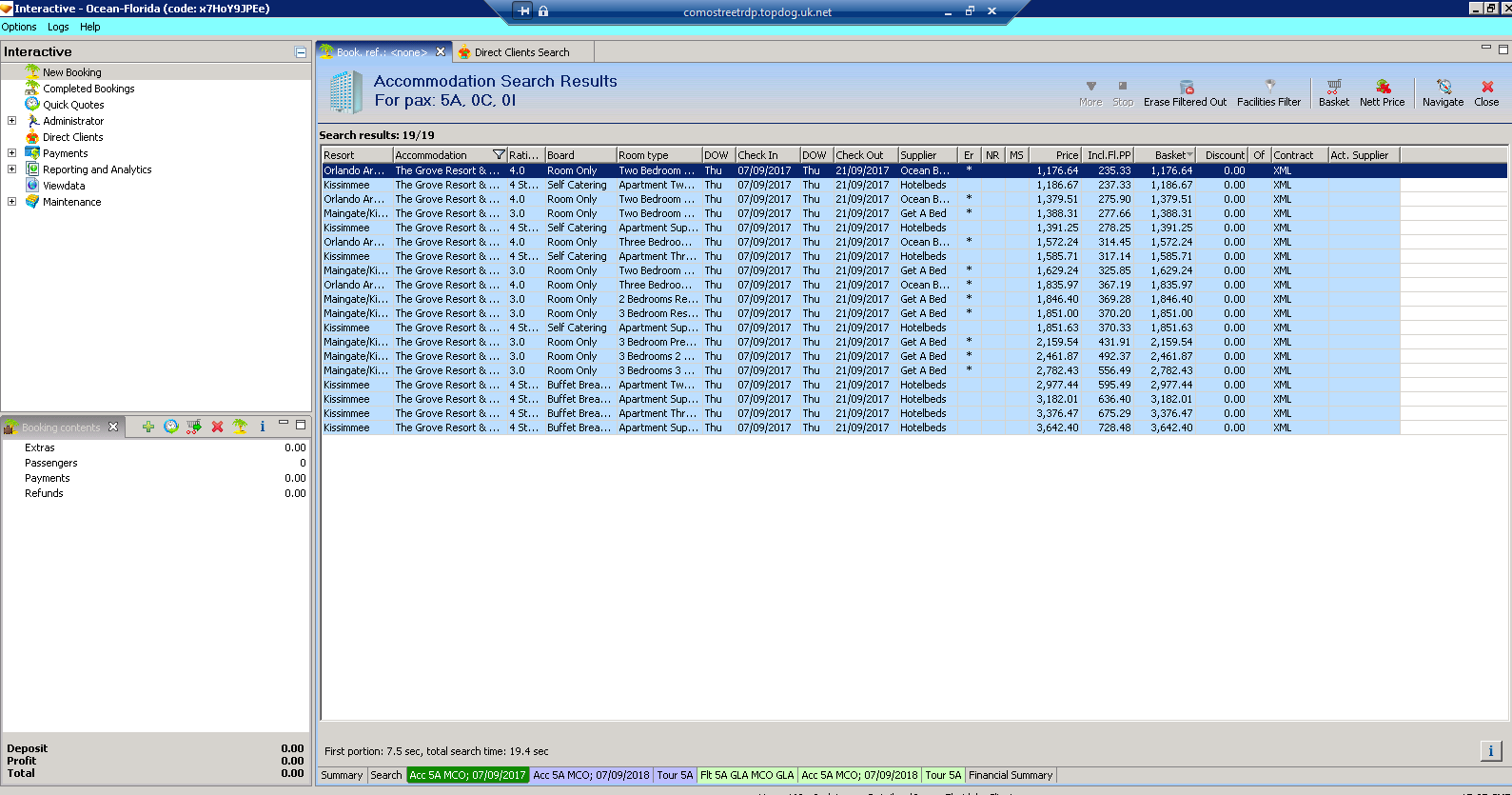Select New Booking in the tree
Viewport: 1512px width, 795px height.
click(71, 72)
